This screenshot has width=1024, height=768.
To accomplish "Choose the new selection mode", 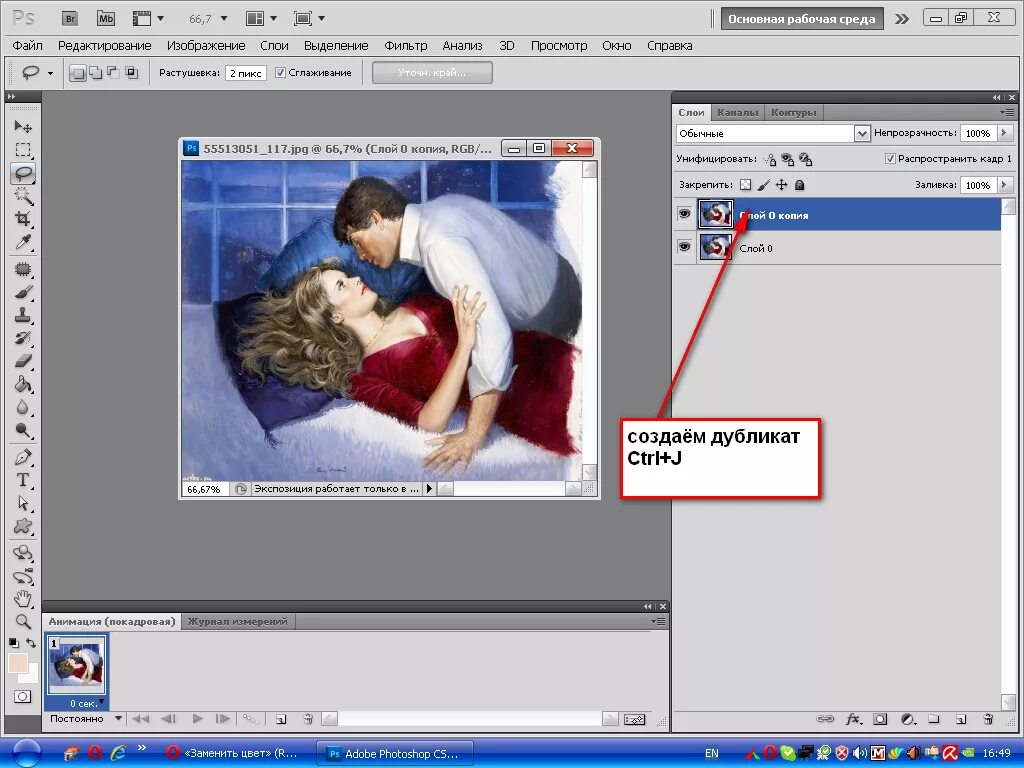I will [78, 72].
